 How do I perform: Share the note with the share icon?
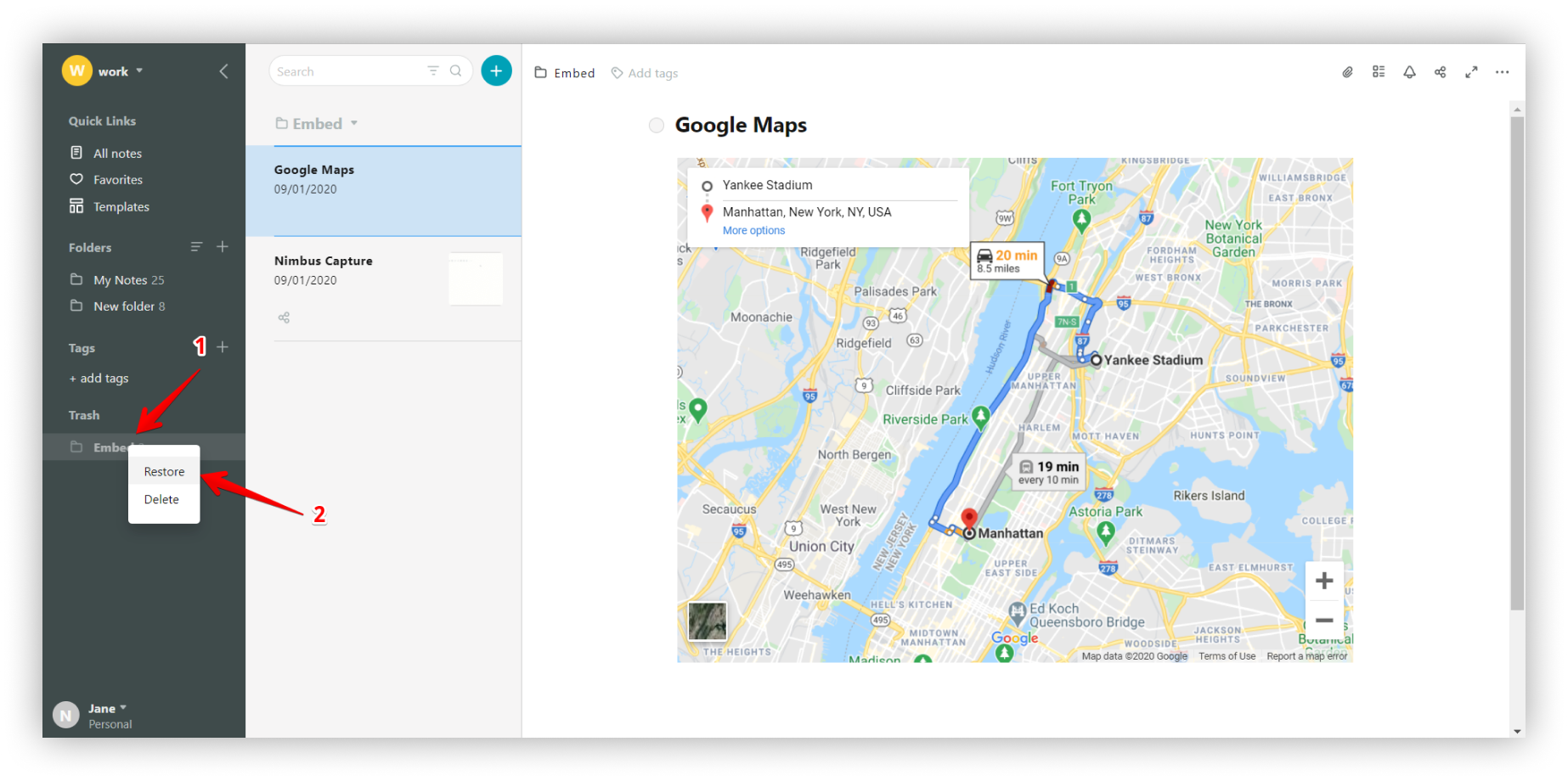tap(1441, 72)
